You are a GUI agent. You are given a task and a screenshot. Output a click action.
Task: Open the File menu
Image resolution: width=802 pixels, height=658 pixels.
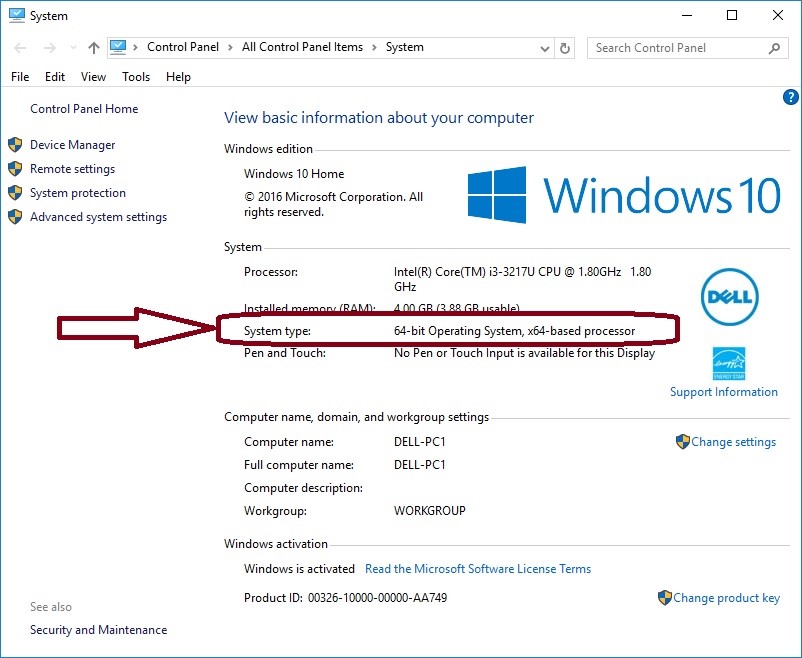tap(20, 77)
